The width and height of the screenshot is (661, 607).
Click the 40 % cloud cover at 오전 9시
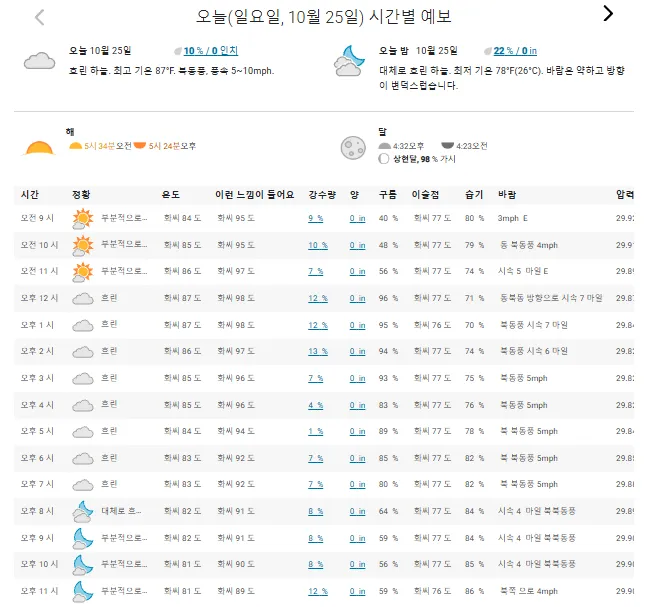[x=388, y=218]
